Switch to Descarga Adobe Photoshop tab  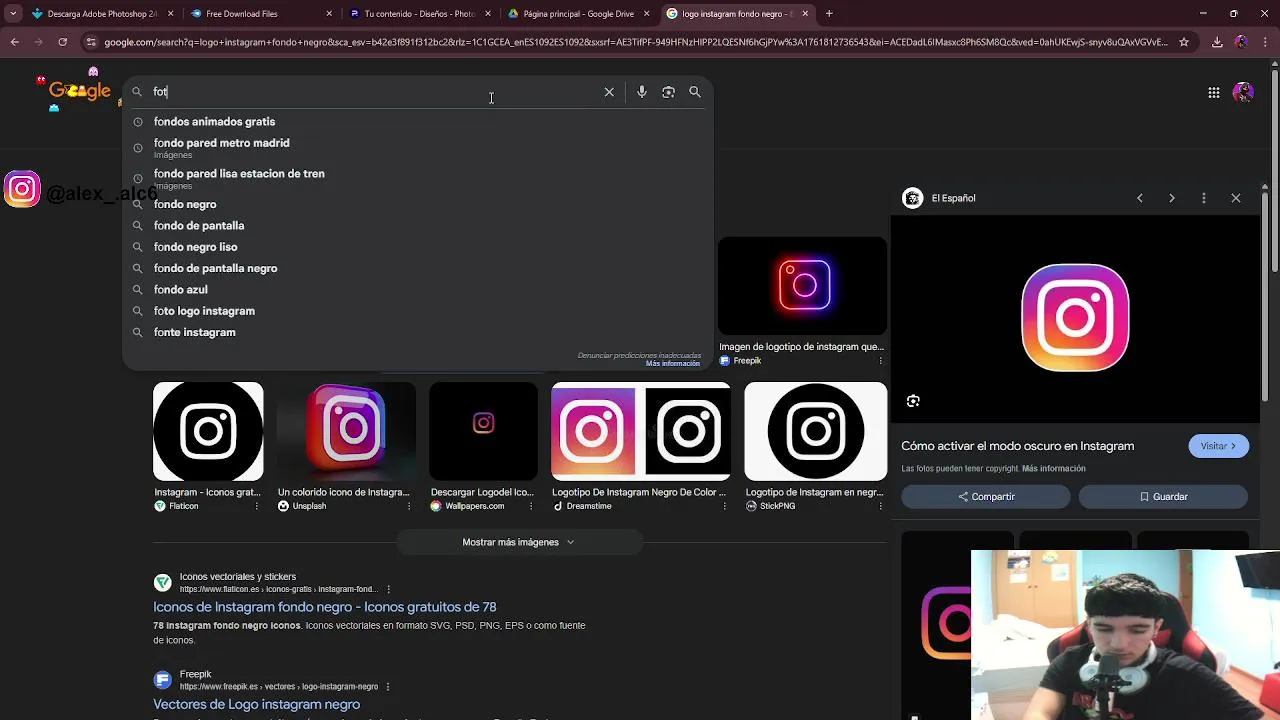[x=102, y=14]
